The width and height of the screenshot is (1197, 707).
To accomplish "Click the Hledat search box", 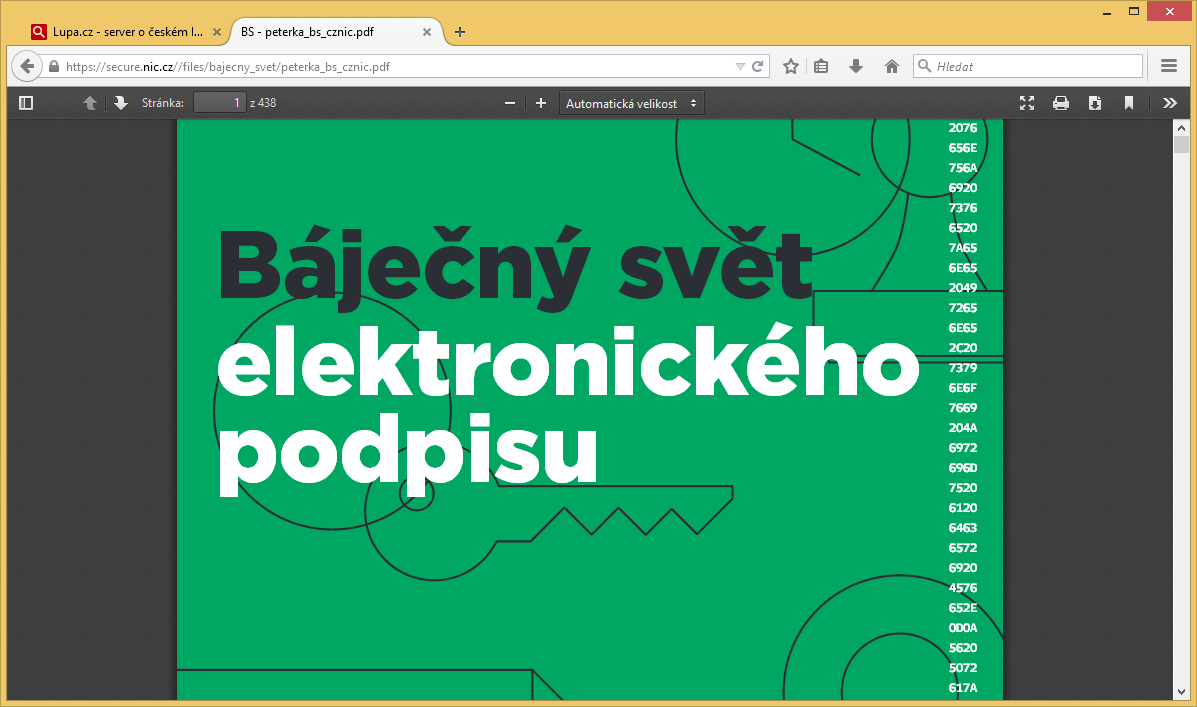I will [1035, 67].
